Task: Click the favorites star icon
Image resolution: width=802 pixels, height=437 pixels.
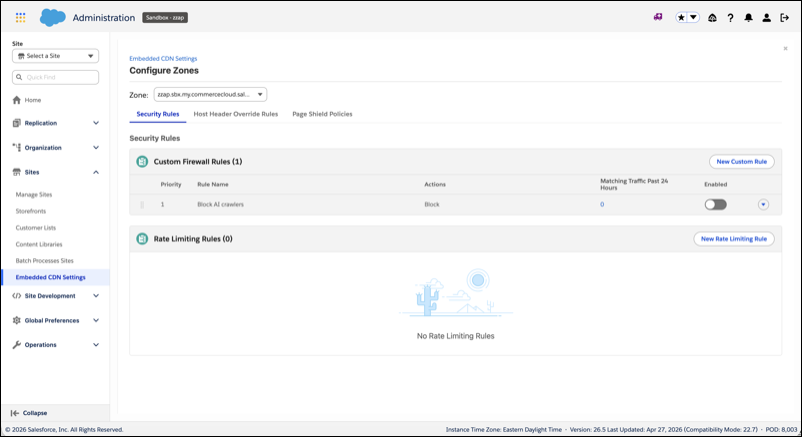Action: click(681, 17)
